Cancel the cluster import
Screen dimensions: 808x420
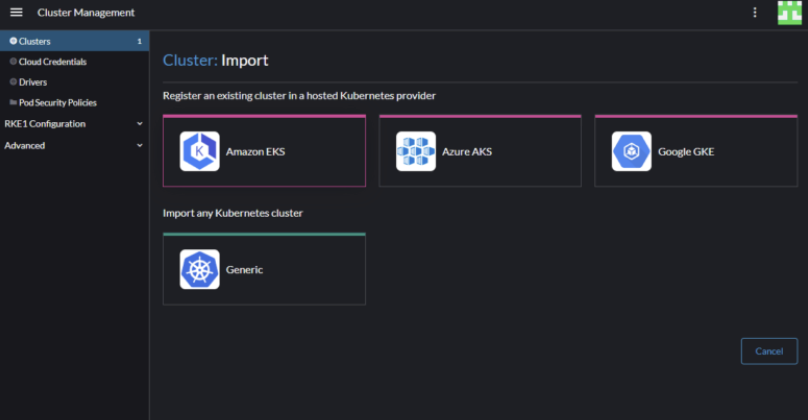tap(769, 351)
